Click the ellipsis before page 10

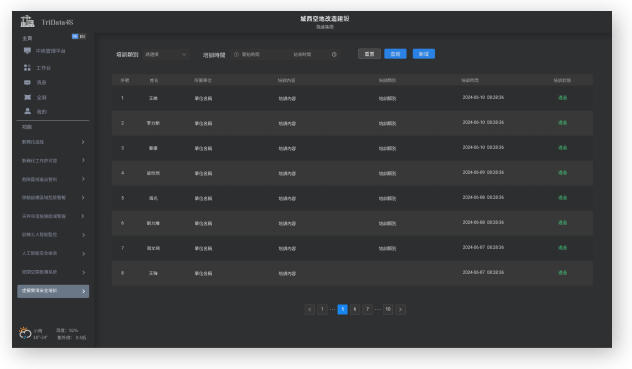click(378, 309)
